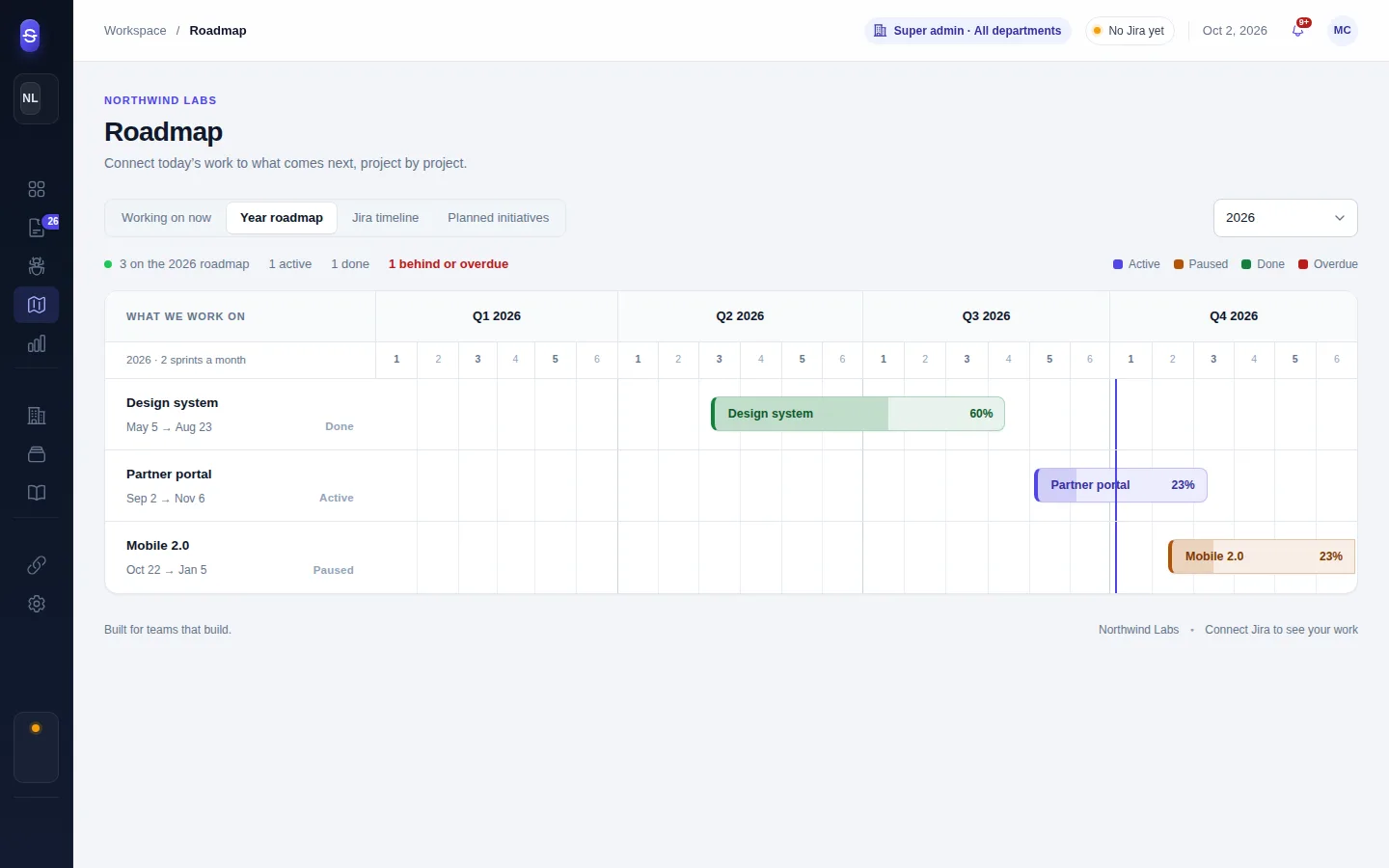Click the Done status of Design system
The height and width of the screenshot is (868, 1389).
click(340, 426)
